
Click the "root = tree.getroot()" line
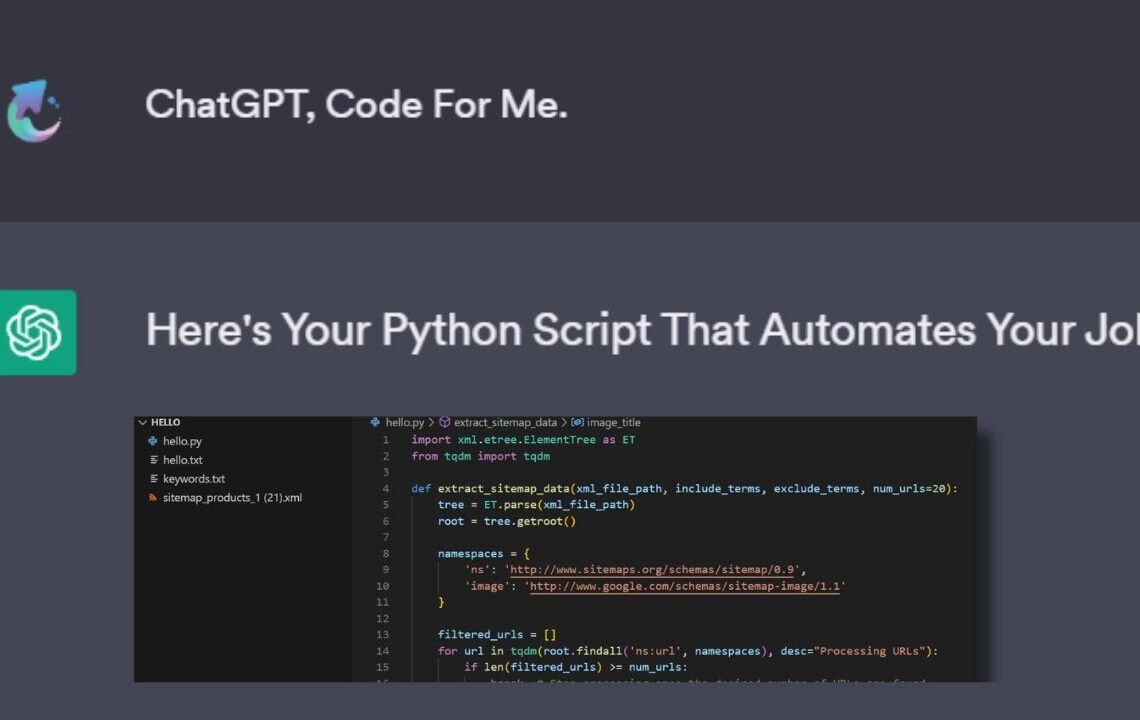click(x=507, y=521)
